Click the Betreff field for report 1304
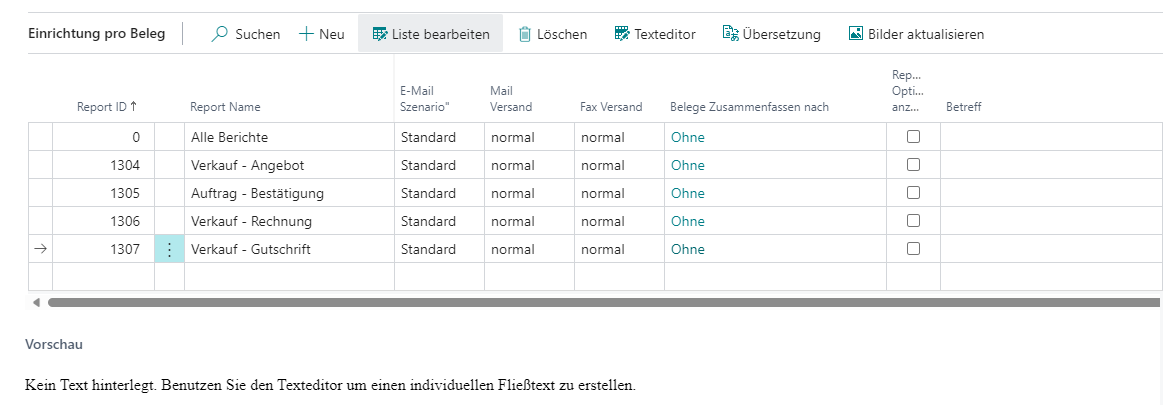 (x=1050, y=165)
